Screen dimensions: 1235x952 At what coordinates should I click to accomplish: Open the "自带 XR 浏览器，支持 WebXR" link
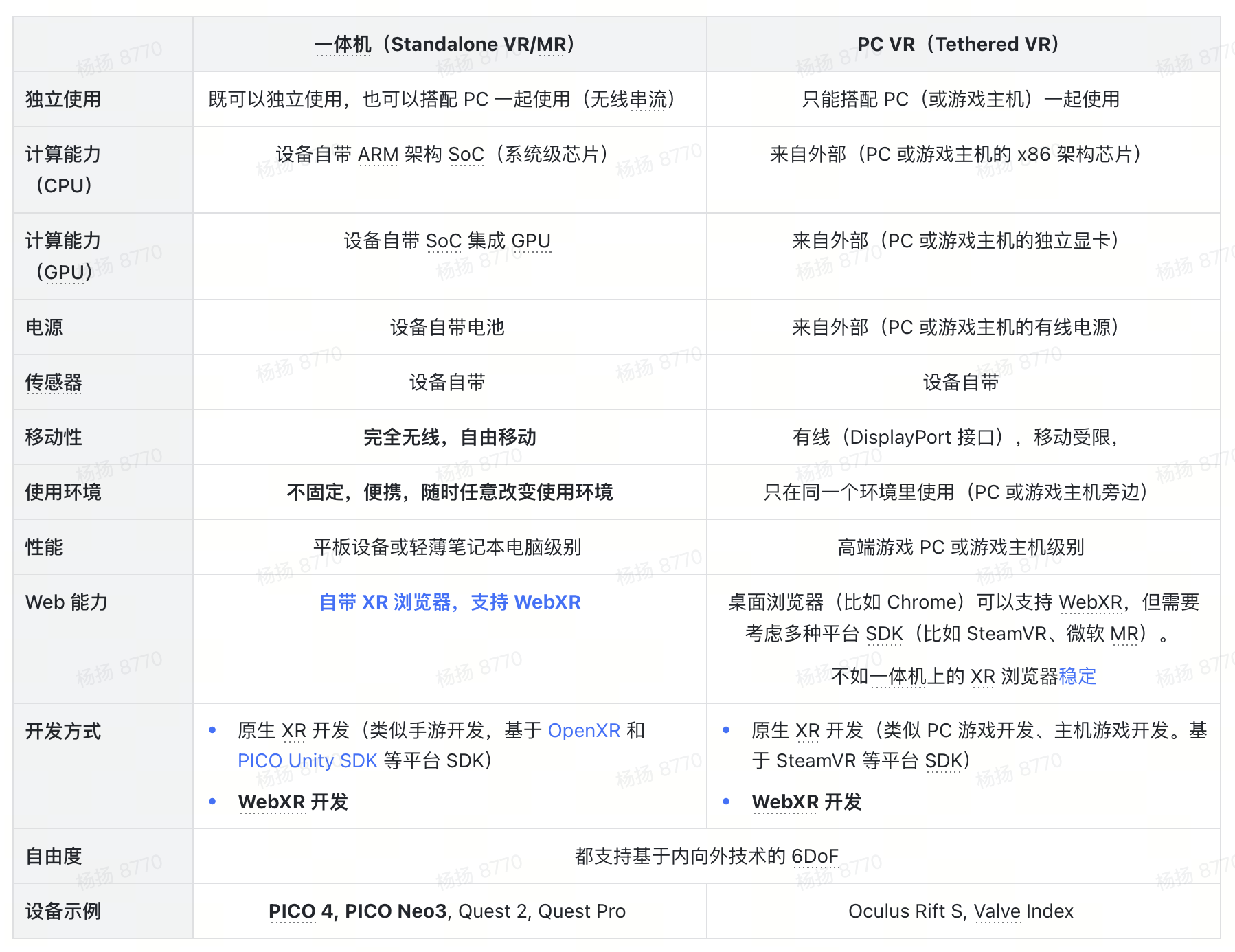(451, 602)
